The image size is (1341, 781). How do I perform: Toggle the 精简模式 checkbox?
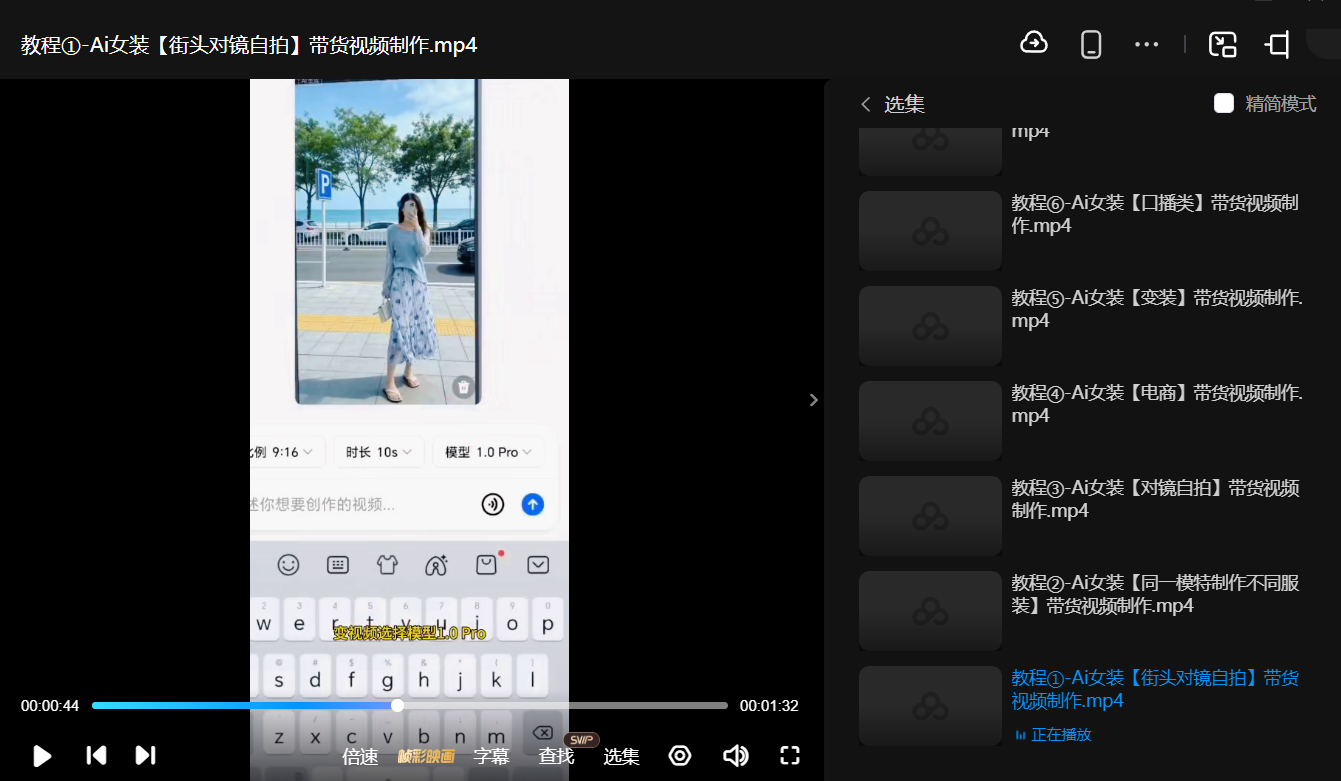pos(1224,103)
